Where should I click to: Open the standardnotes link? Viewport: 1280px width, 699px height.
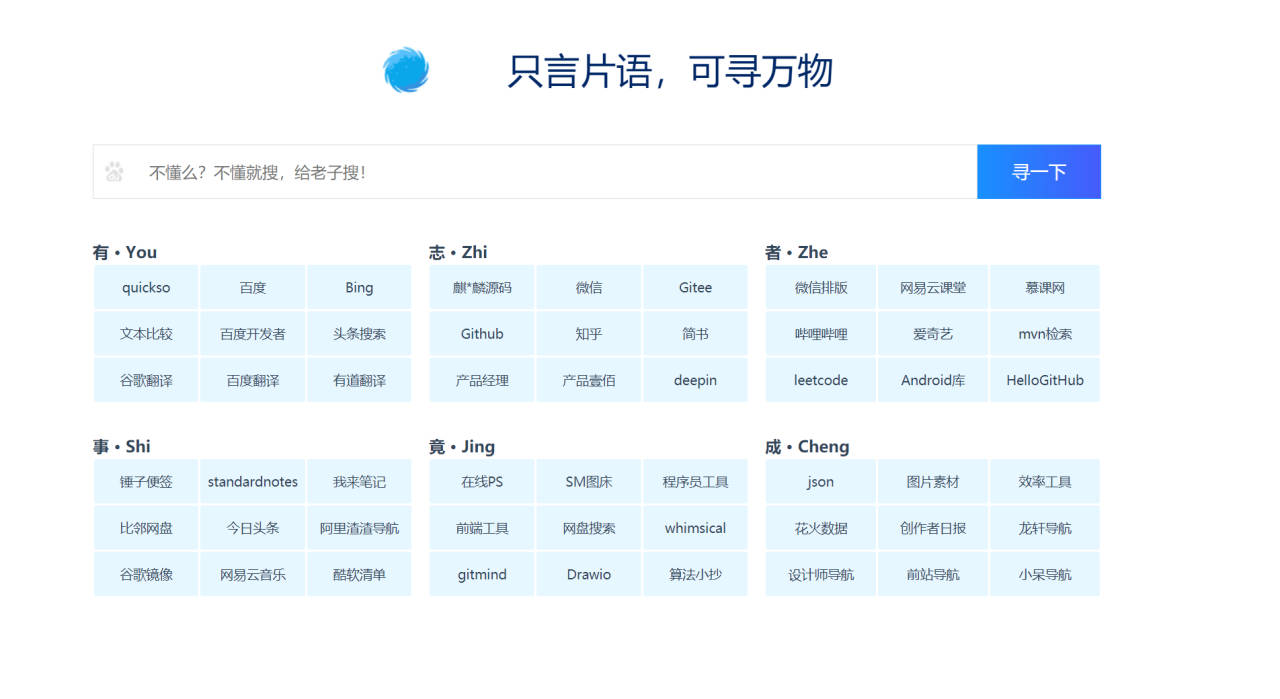tap(253, 481)
